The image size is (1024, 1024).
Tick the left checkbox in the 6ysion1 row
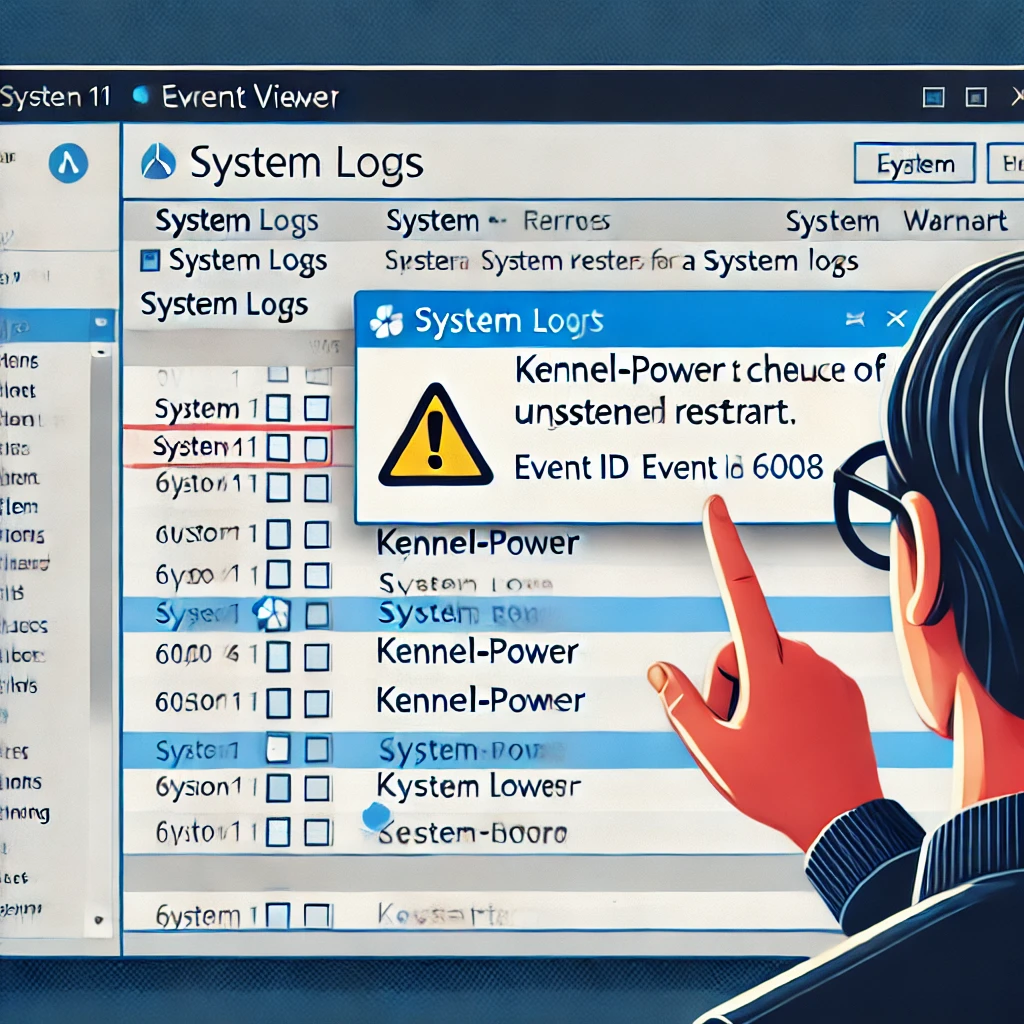click(x=278, y=788)
